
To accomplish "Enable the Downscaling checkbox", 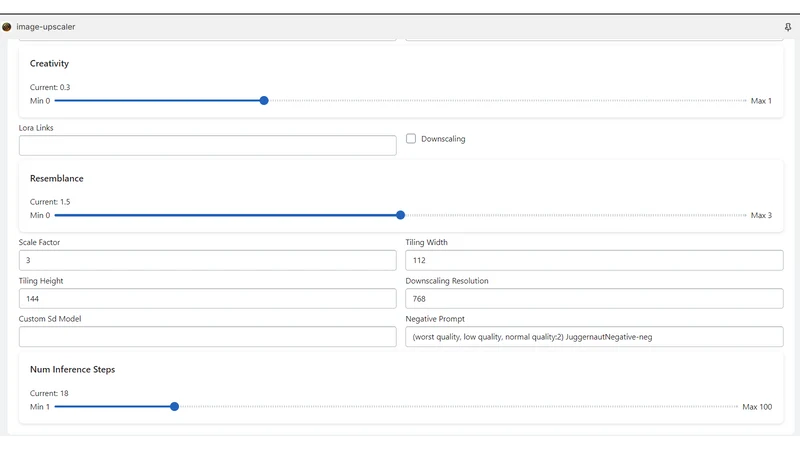I will point(411,138).
